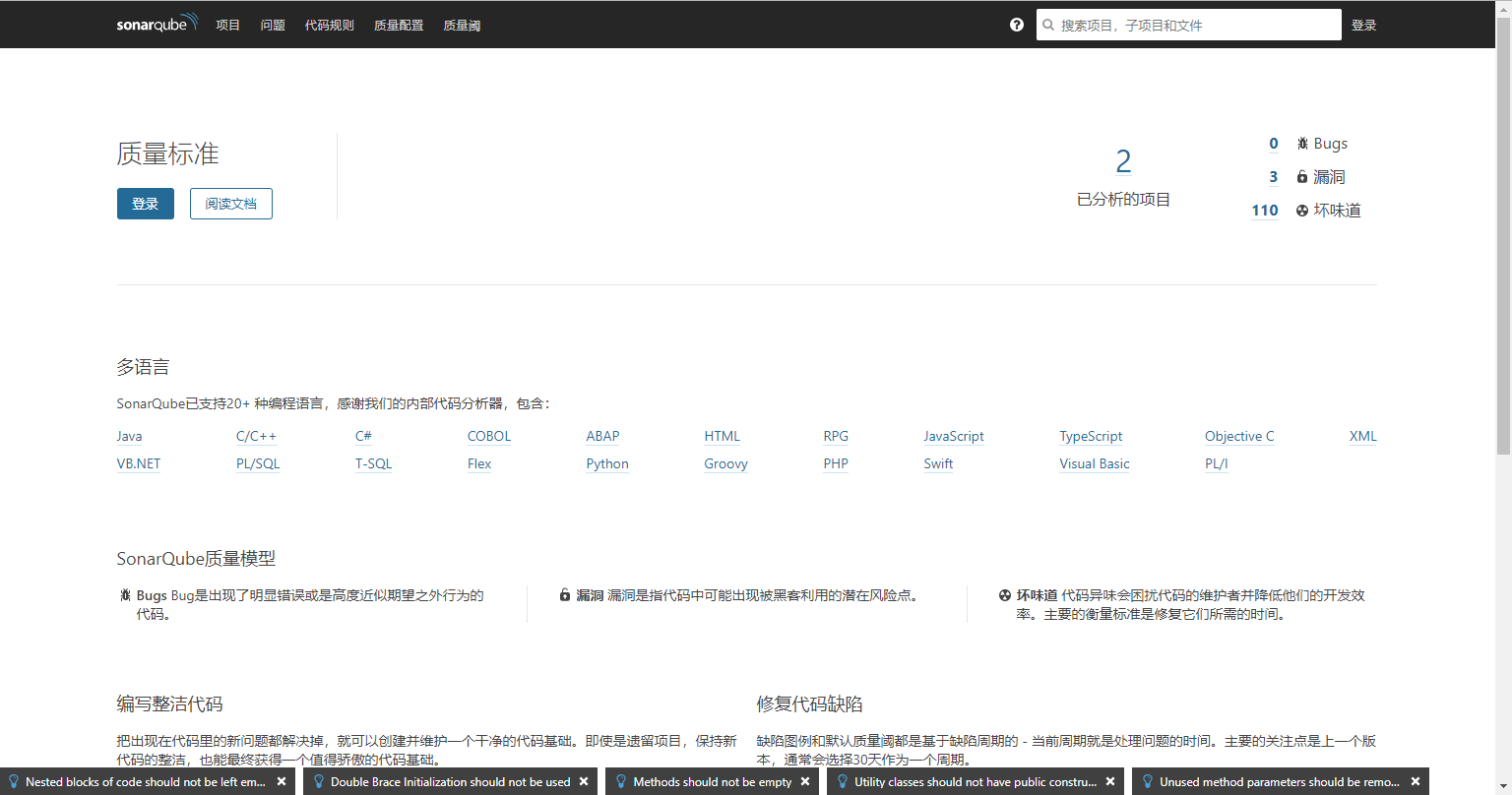Click lock icon beside 漏洞 description
The width and height of the screenshot is (1512, 795).
coord(565,595)
